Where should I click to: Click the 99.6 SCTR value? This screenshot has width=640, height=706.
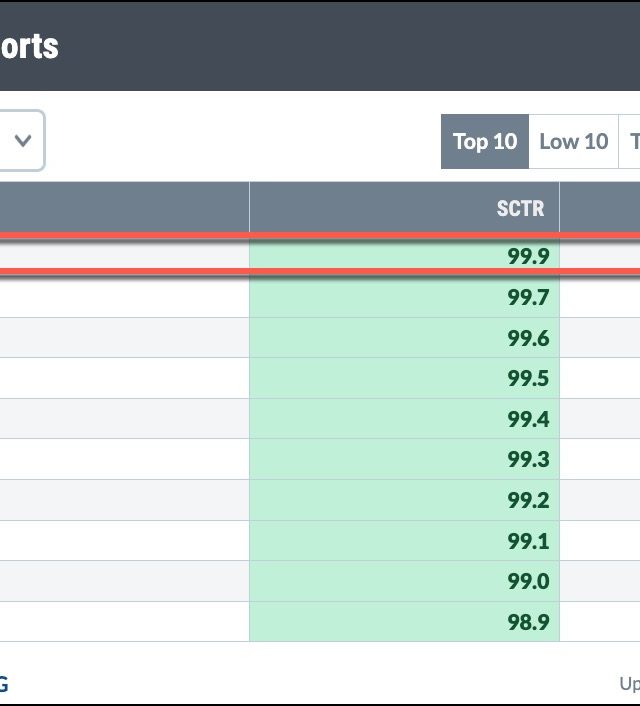click(528, 338)
